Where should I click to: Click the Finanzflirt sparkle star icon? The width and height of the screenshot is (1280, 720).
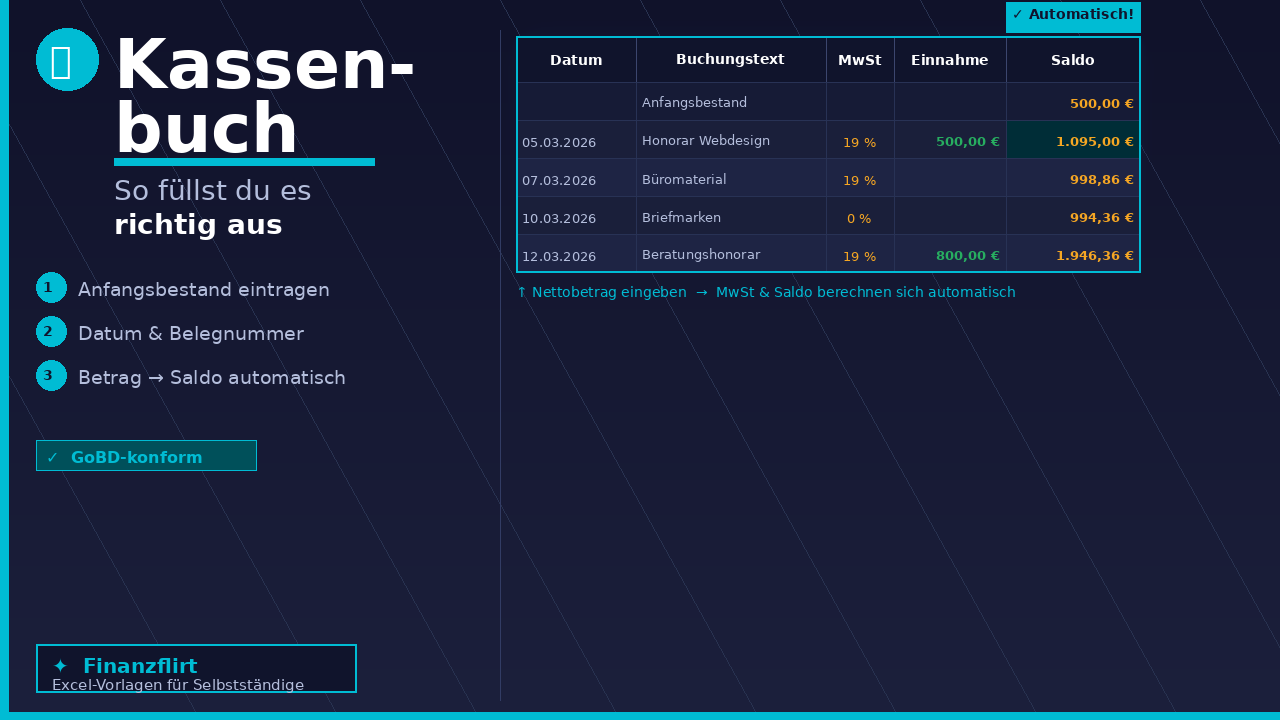tap(60, 667)
